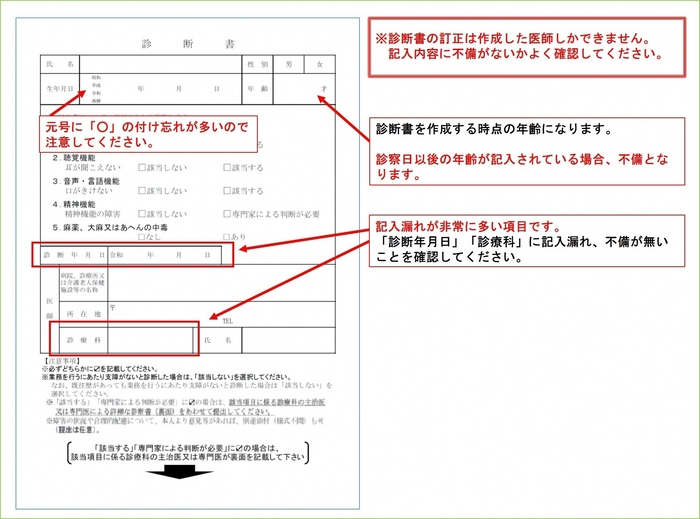This screenshot has height=519, width=700.
Task: Select 女 in the 性別 row
Action: pos(320,64)
